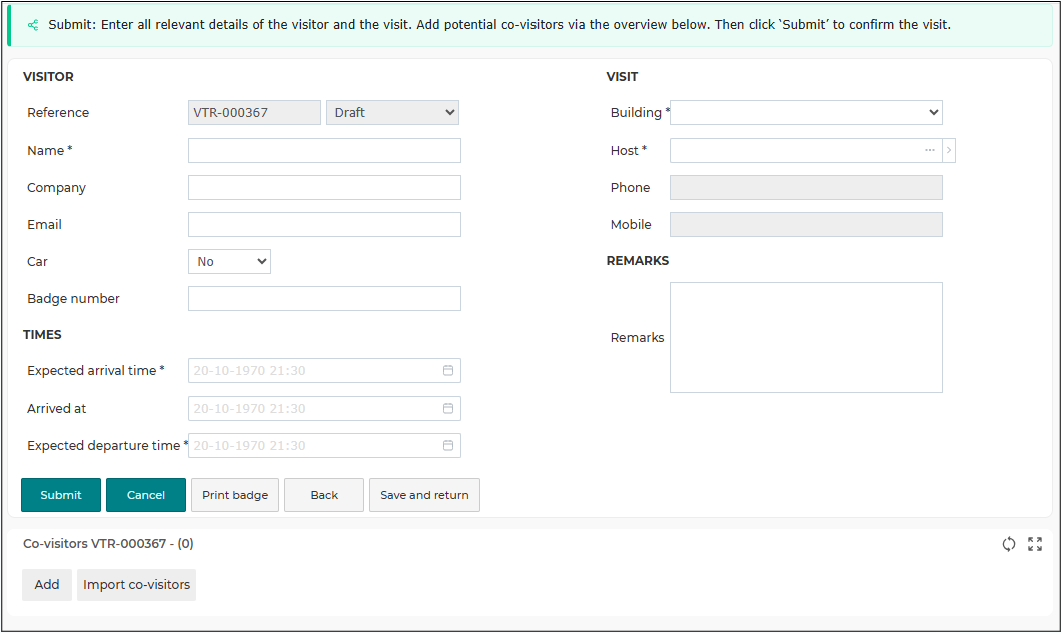This screenshot has width=1061, height=633.
Task: Click Import co-visitors button
Action: [x=136, y=584]
